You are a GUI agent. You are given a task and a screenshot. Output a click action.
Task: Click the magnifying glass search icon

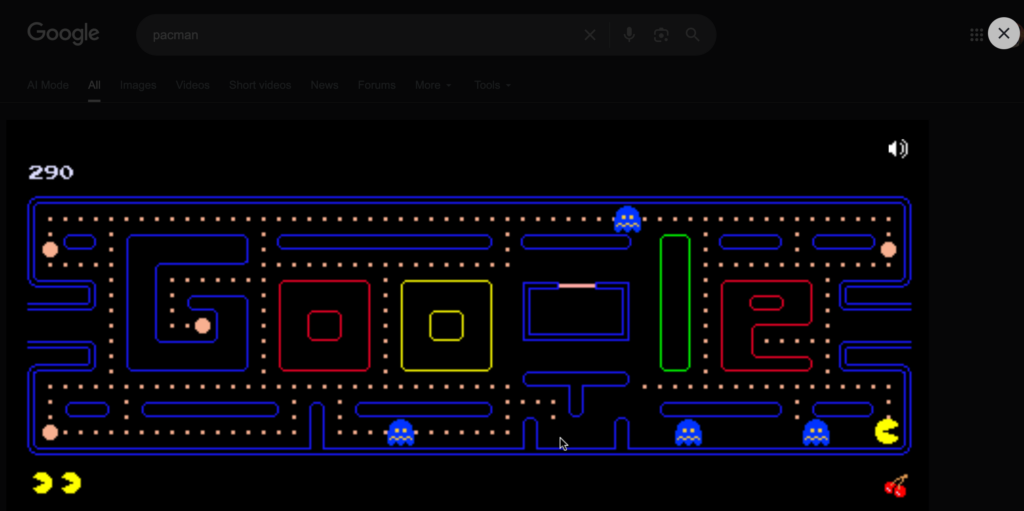pos(693,35)
